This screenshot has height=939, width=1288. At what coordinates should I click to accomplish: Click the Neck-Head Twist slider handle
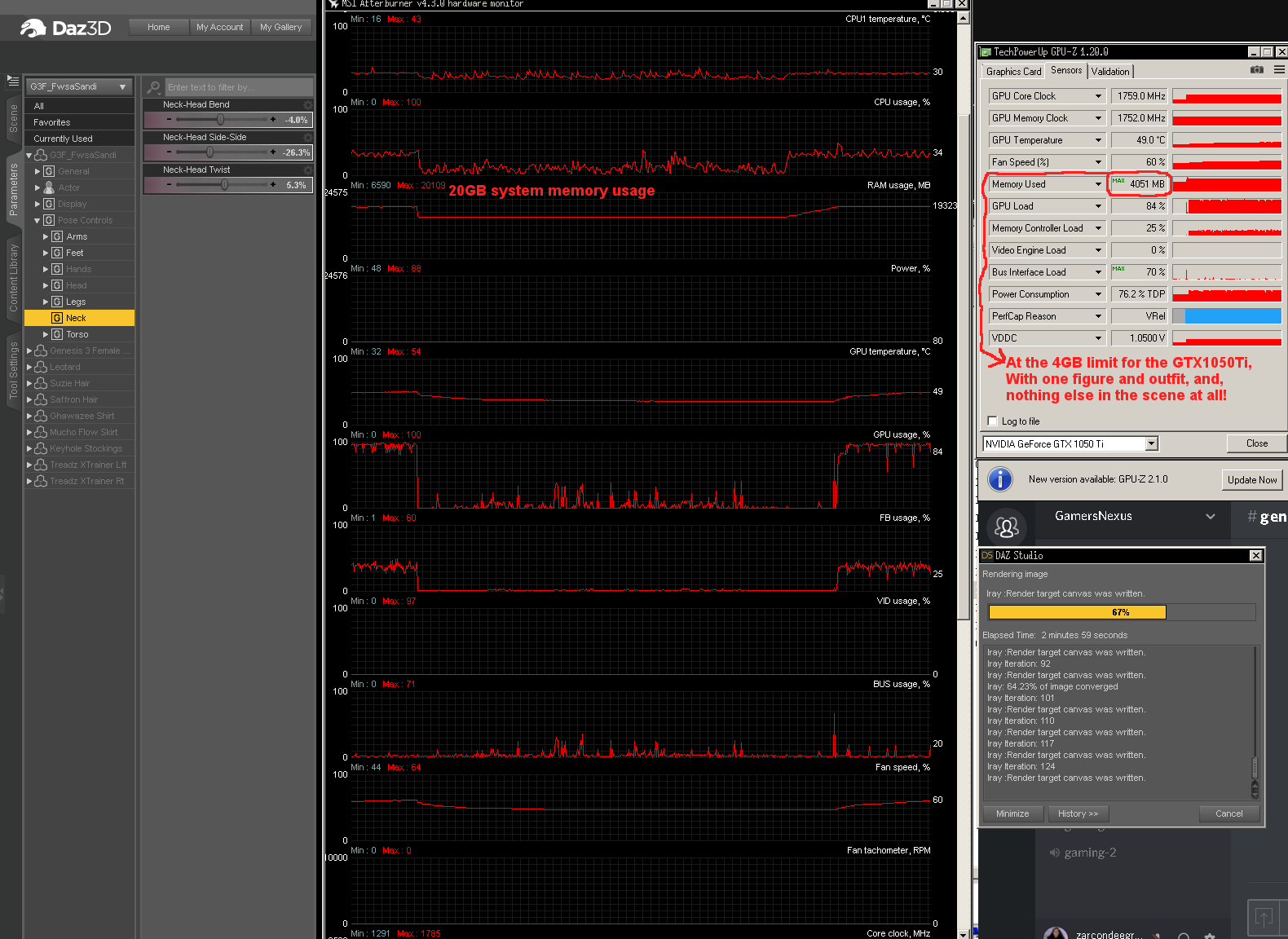[224, 184]
